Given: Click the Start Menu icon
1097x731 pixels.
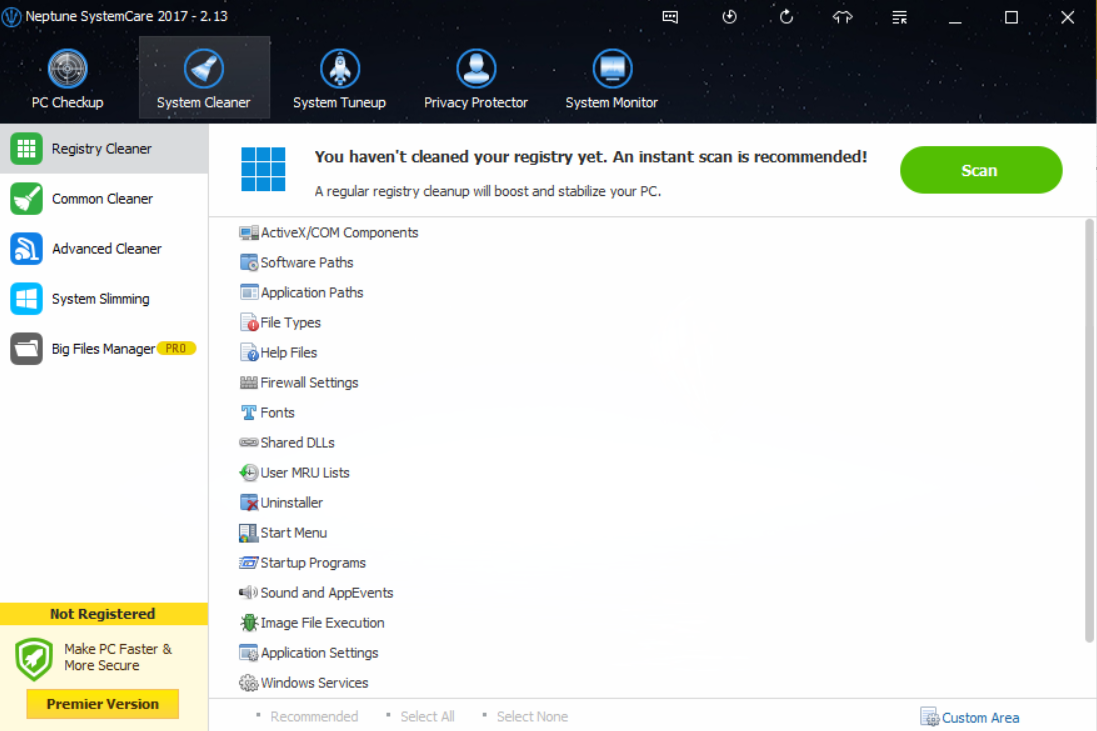Looking at the screenshot, I should click(248, 533).
